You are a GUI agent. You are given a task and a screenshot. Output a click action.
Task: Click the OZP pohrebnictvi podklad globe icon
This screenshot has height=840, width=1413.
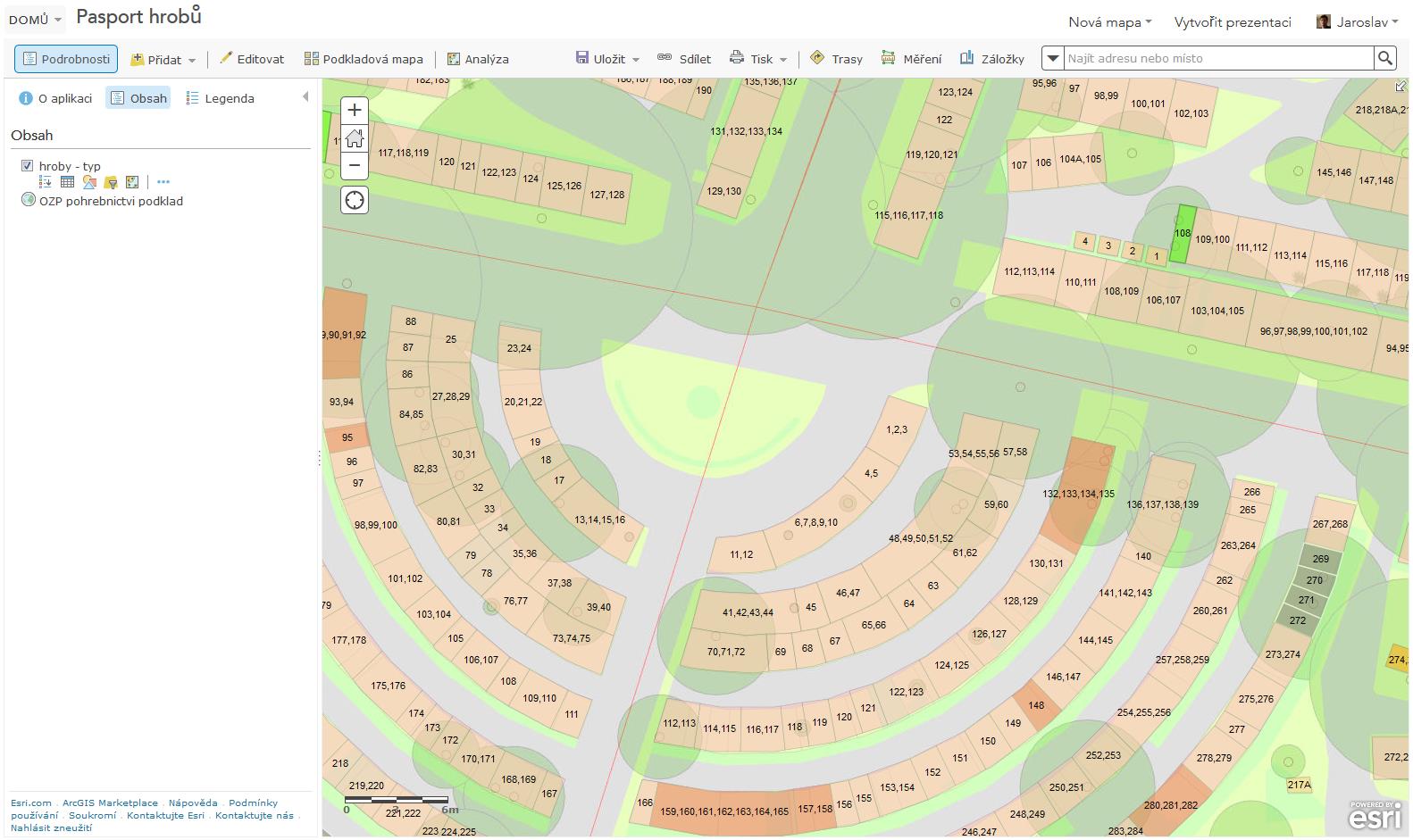(x=28, y=200)
